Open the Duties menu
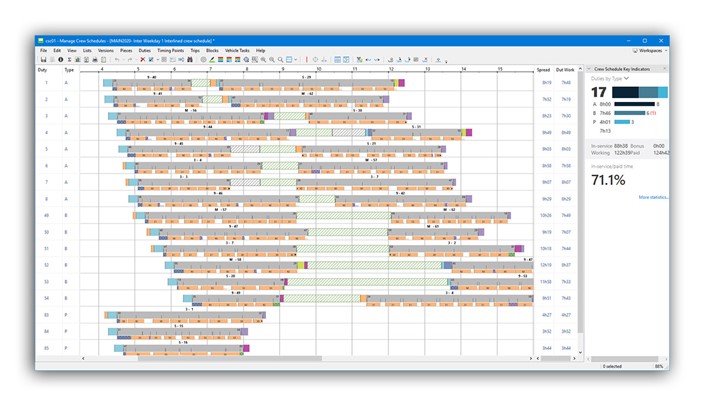Viewport: 705px width, 406px height. (x=145, y=50)
